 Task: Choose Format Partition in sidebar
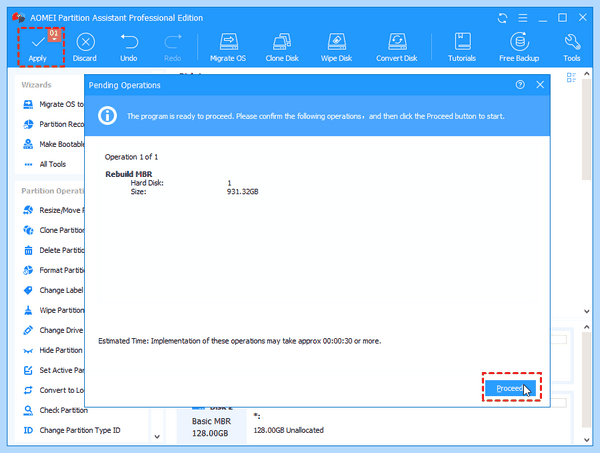(x=54, y=270)
